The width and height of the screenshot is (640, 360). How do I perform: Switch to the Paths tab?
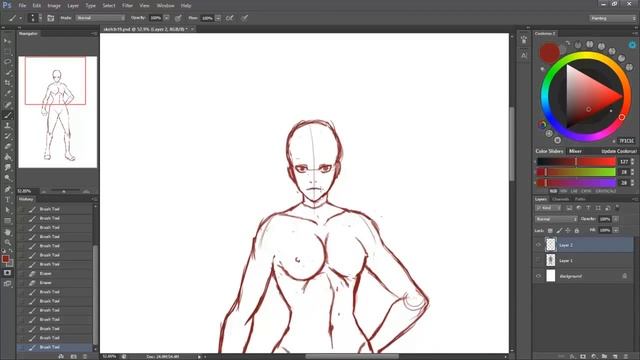point(580,199)
